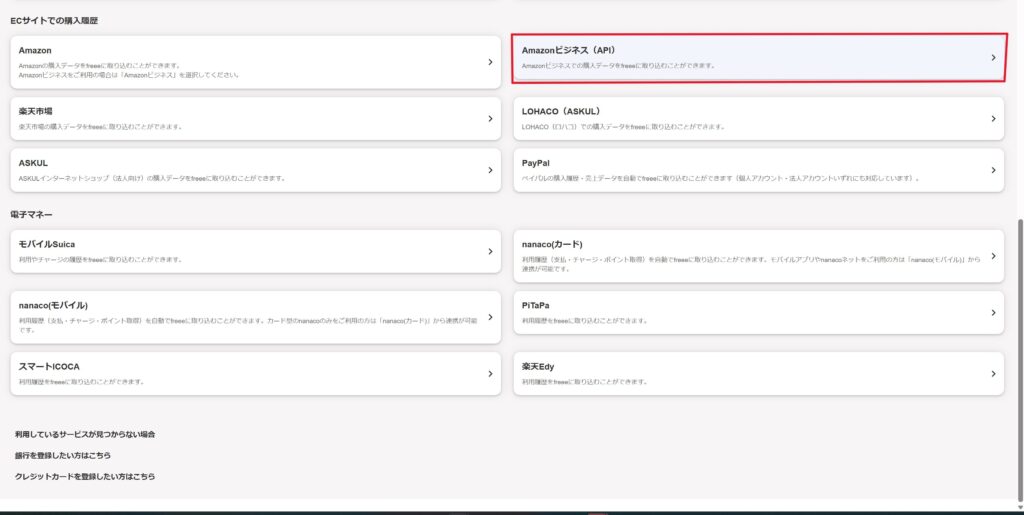1024x515 pixels.
Task: Open Amazonビジネス（API） card
Action: (759, 57)
